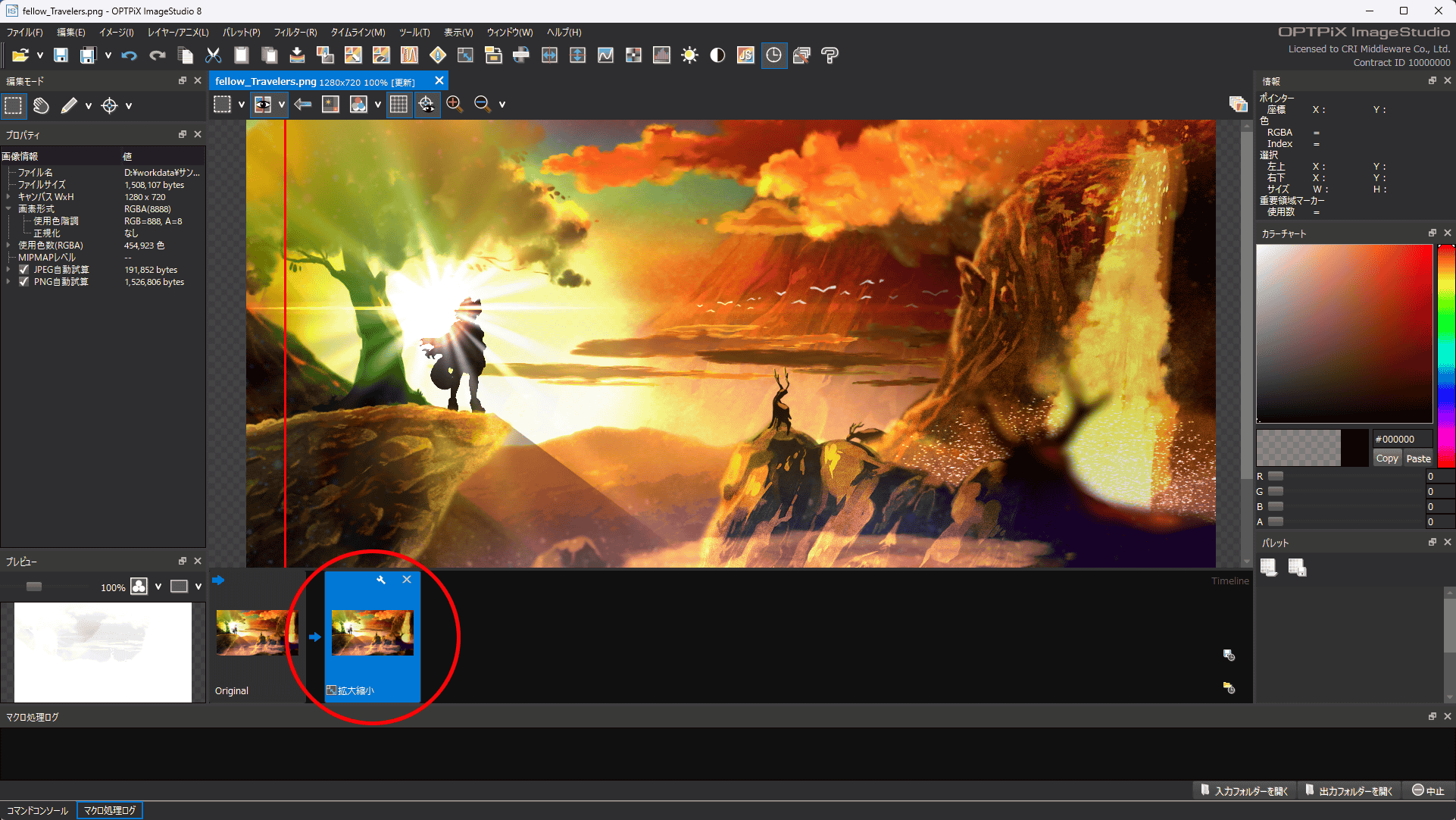The height and width of the screenshot is (820, 1456).
Task: Click the JS script icon
Action: click(745, 55)
